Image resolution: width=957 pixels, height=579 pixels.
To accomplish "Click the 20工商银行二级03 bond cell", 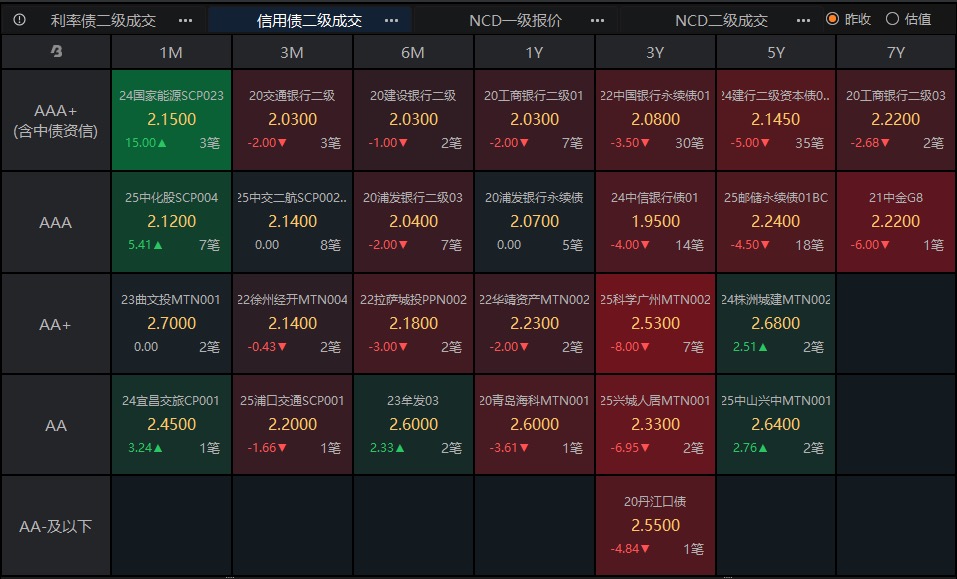I will pyautogui.click(x=896, y=120).
